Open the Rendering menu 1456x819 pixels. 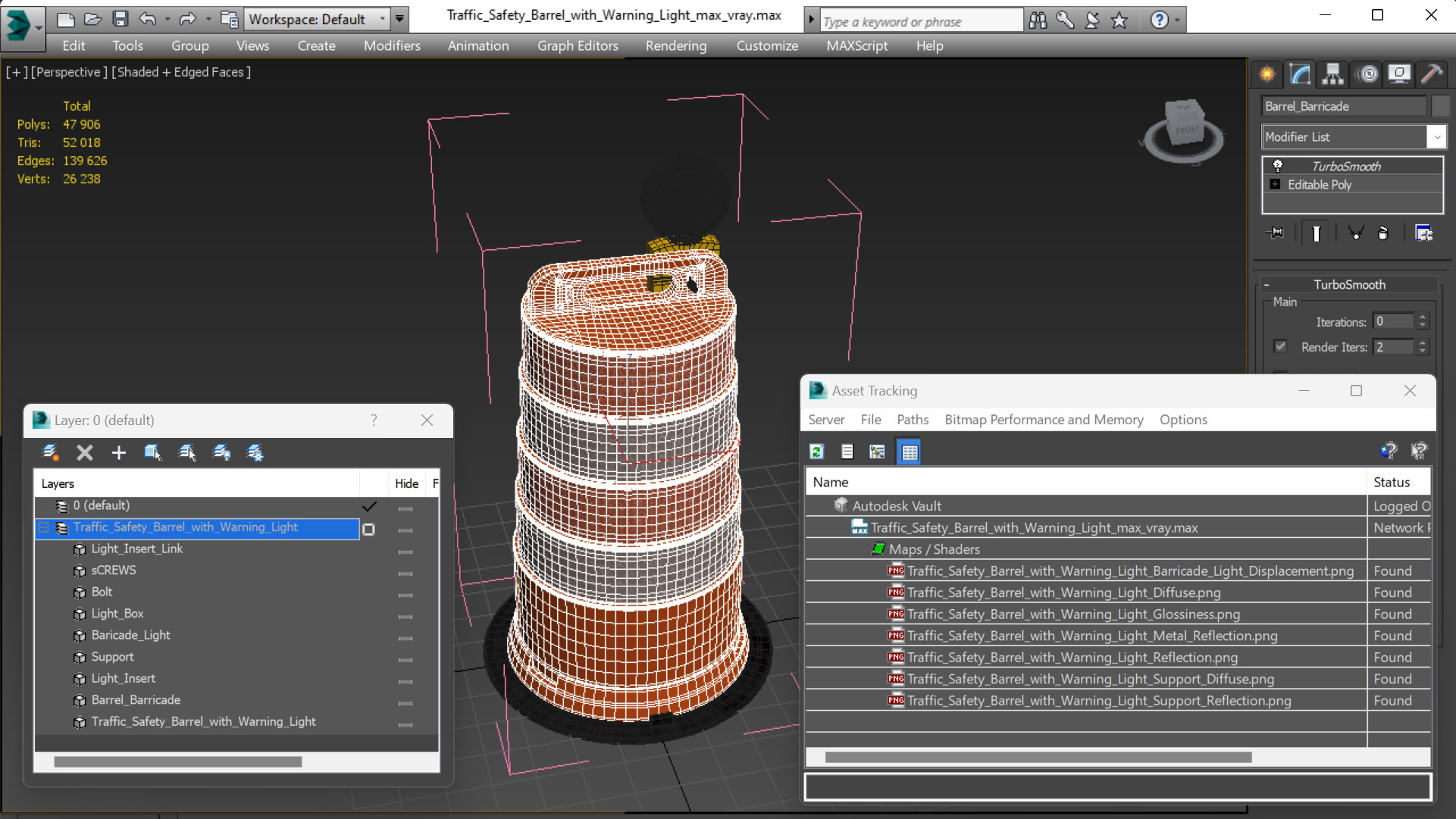[675, 45]
